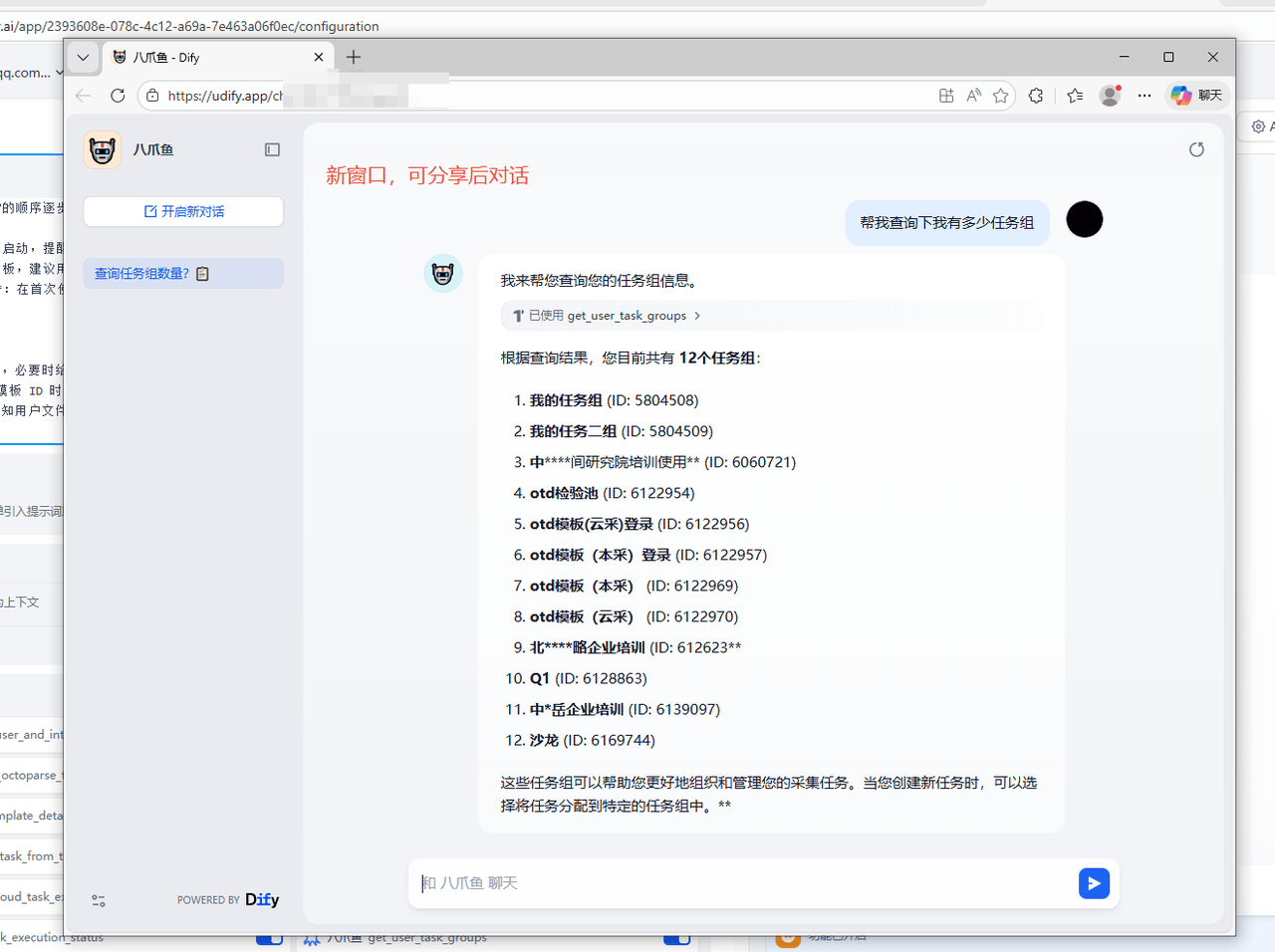This screenshot has height=952, width=1275.
Task: Click otd检验池 (ID: 6122954) list item
Action: coord(612,493)
